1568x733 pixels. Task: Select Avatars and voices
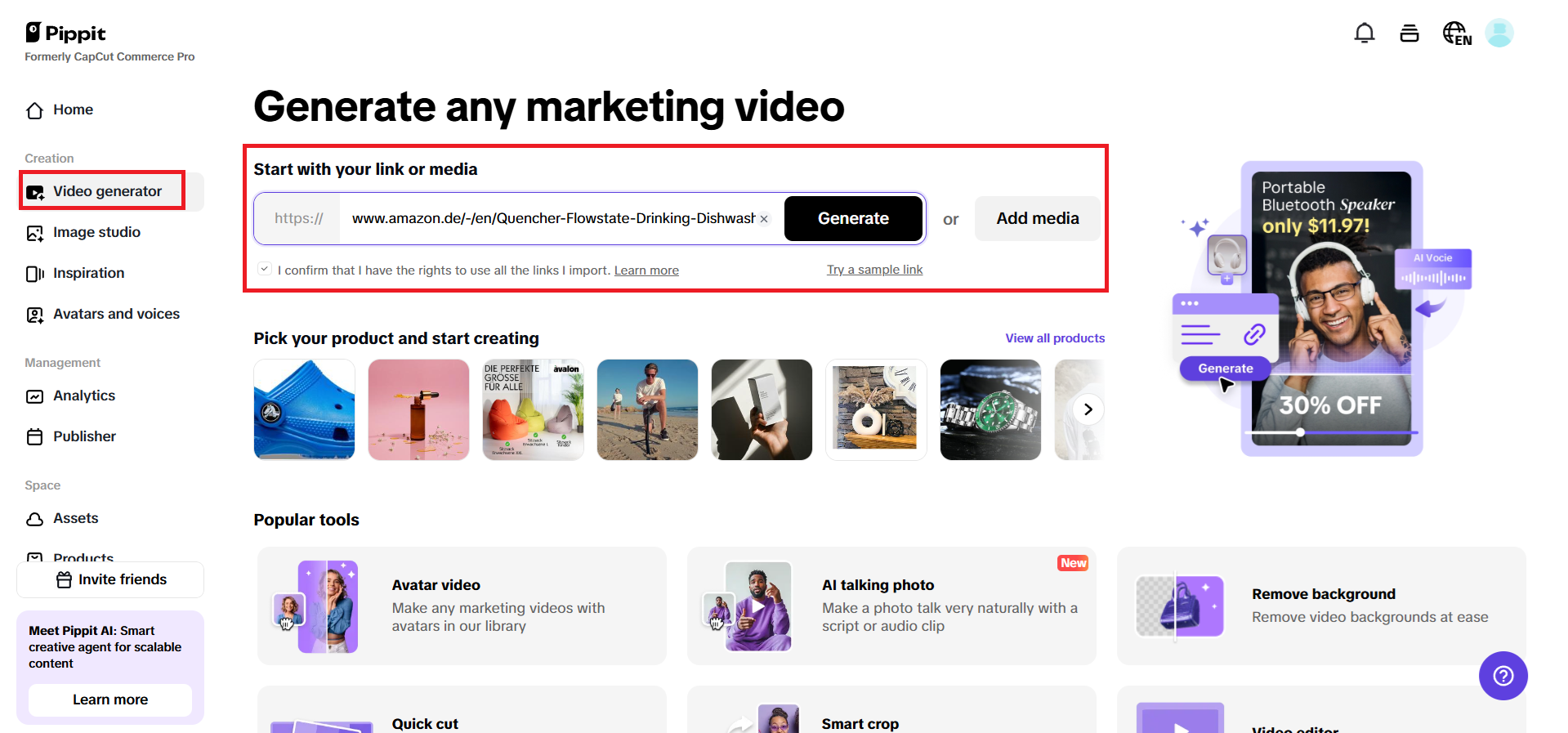pos(116,314)
